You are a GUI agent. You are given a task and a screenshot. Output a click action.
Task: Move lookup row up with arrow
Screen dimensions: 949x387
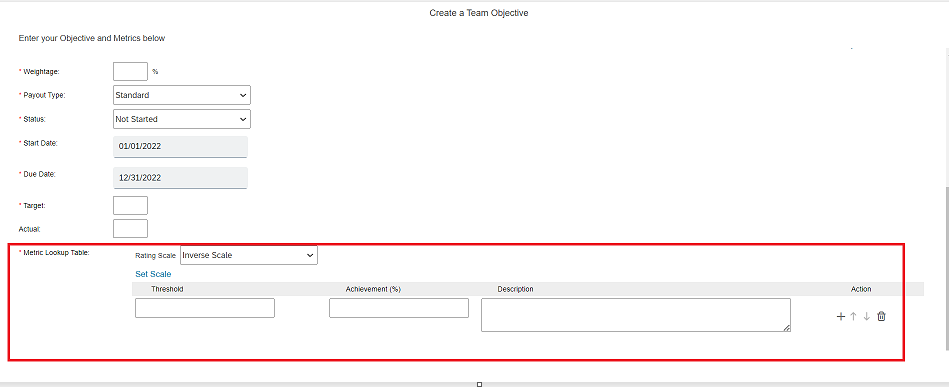pos(853,316)
